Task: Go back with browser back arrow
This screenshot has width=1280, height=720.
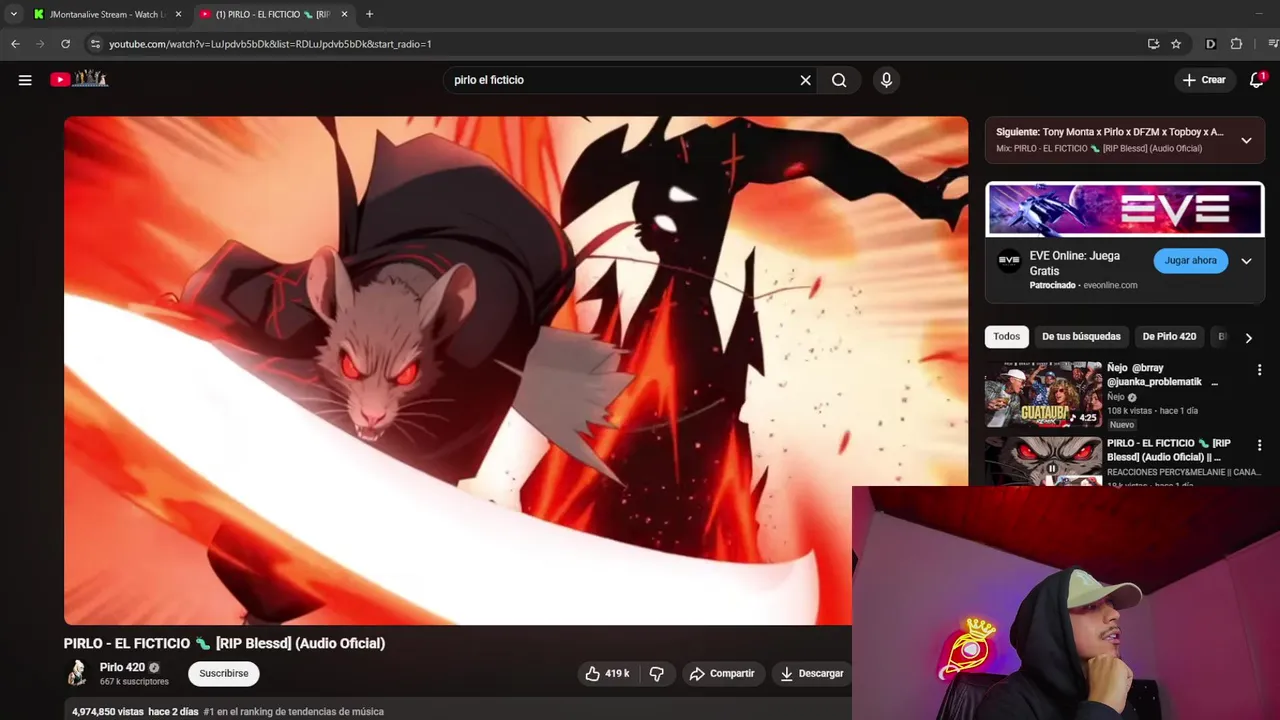Action: [x=15, y=44]
